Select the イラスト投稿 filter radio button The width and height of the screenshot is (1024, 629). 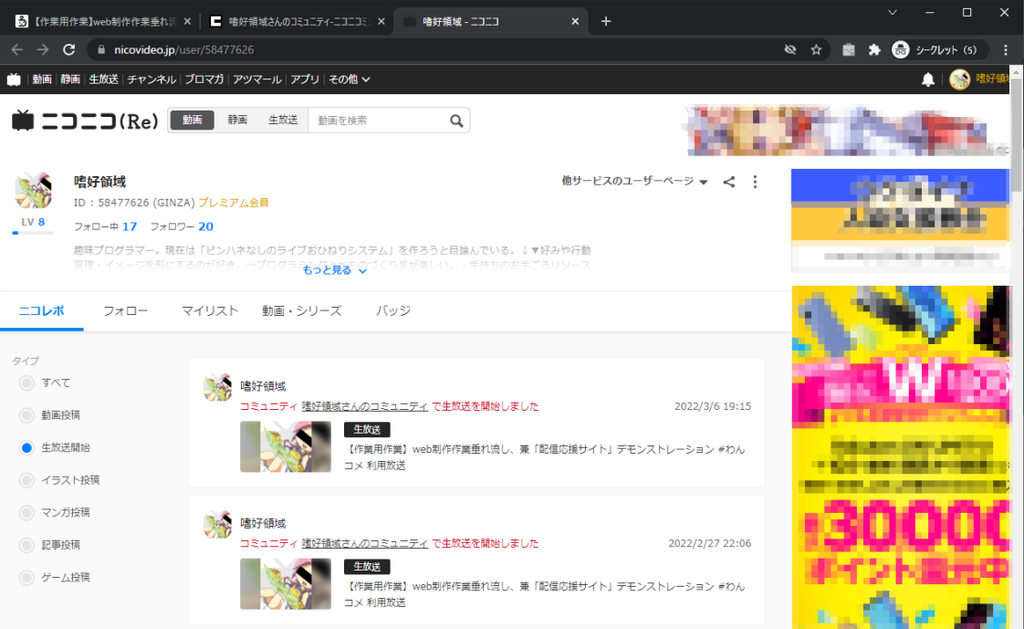coord(27,480)
